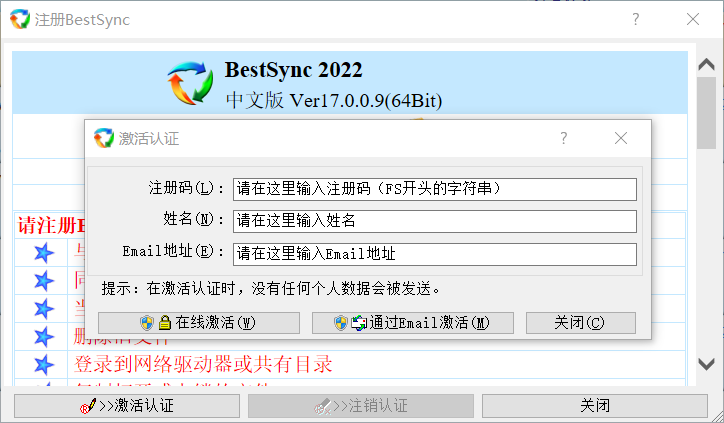Click the BestSync 2022 logo in the banner
Image resolution: width=724 pixels, height=423 pixels.
(x=190, y=83)
